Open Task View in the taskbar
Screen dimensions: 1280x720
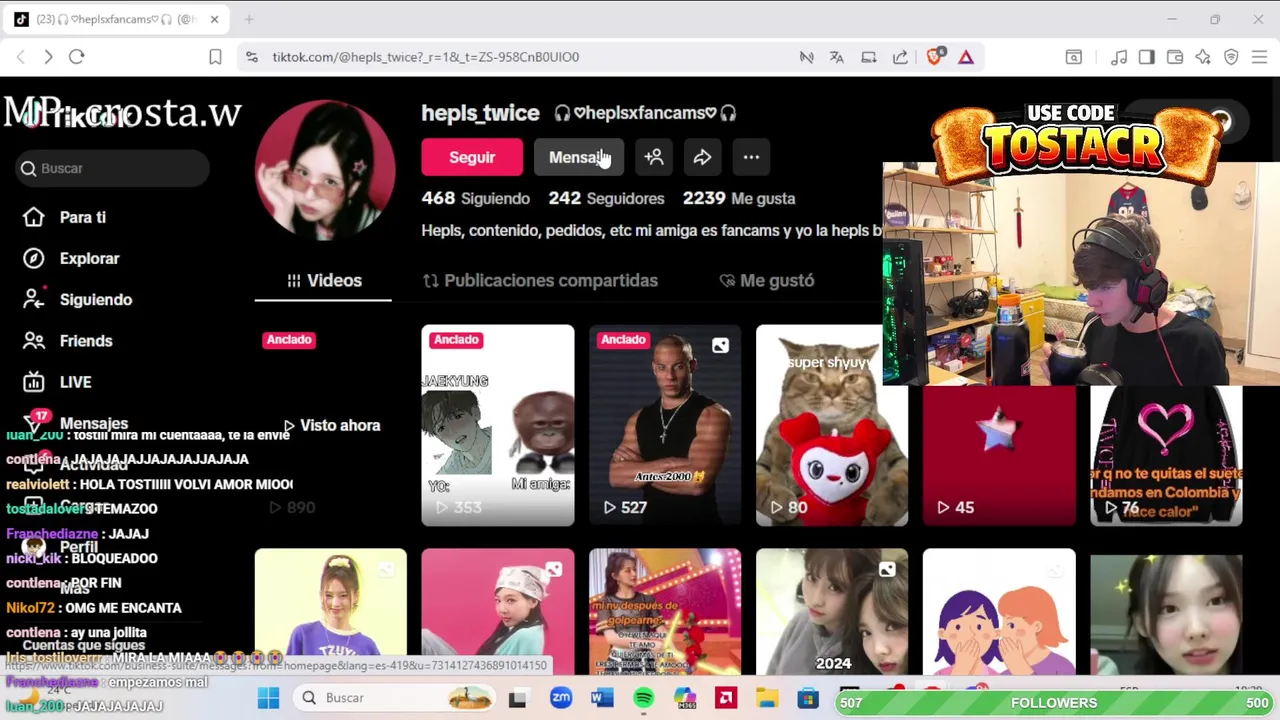click(518, 698)
